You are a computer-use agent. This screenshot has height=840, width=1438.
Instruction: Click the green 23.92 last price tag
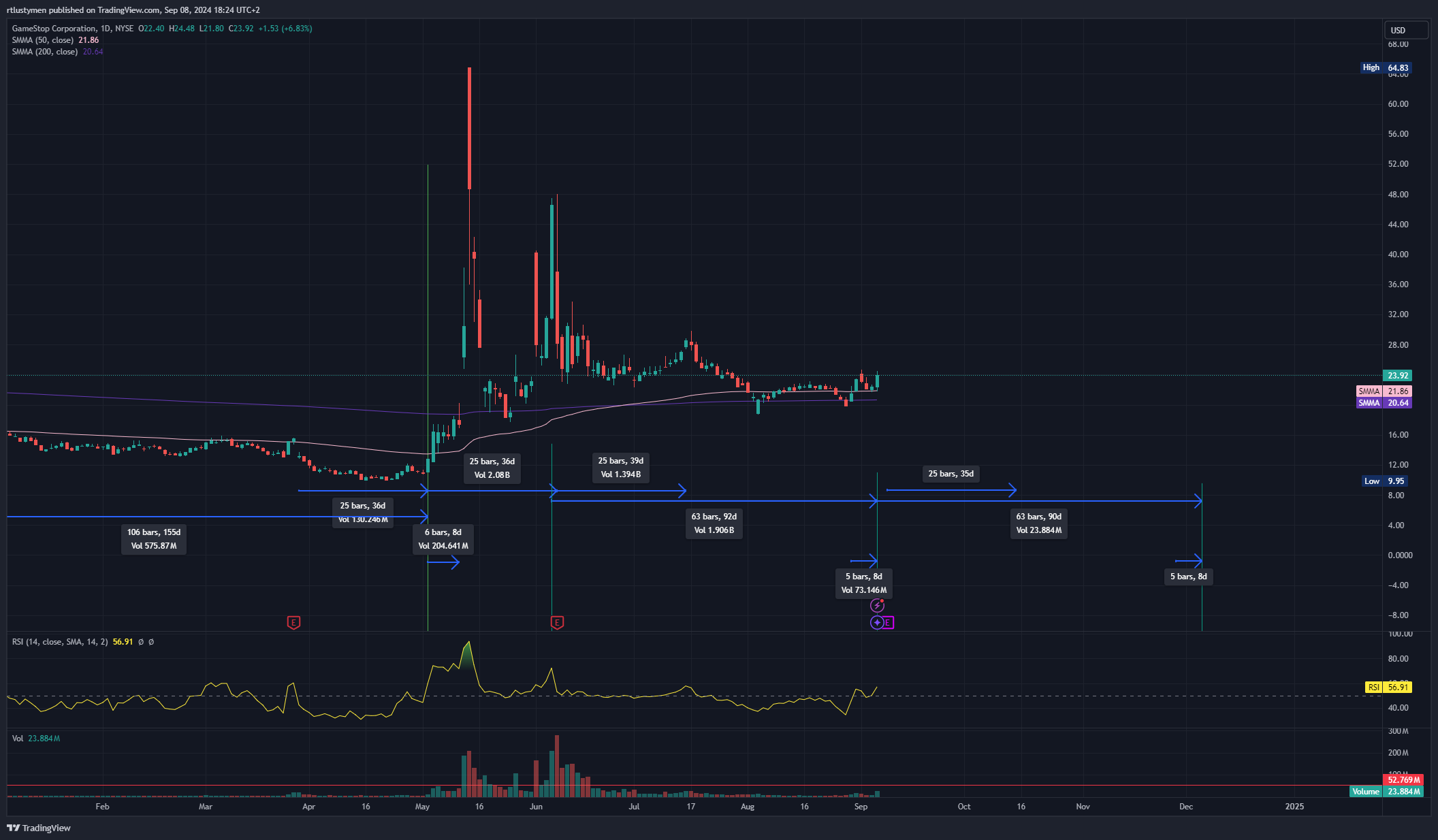tap(1397, 375)
